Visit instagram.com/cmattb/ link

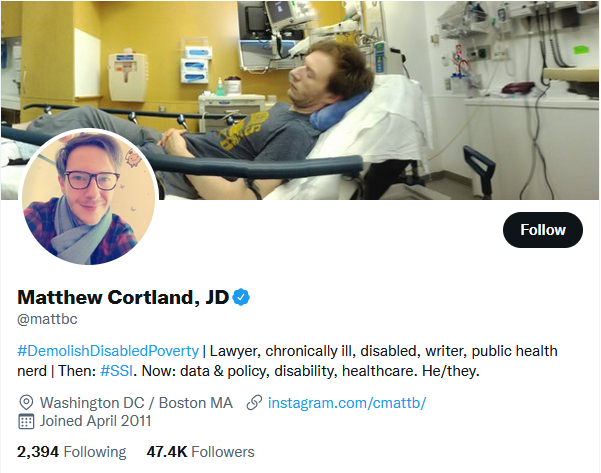coord(347,403)
